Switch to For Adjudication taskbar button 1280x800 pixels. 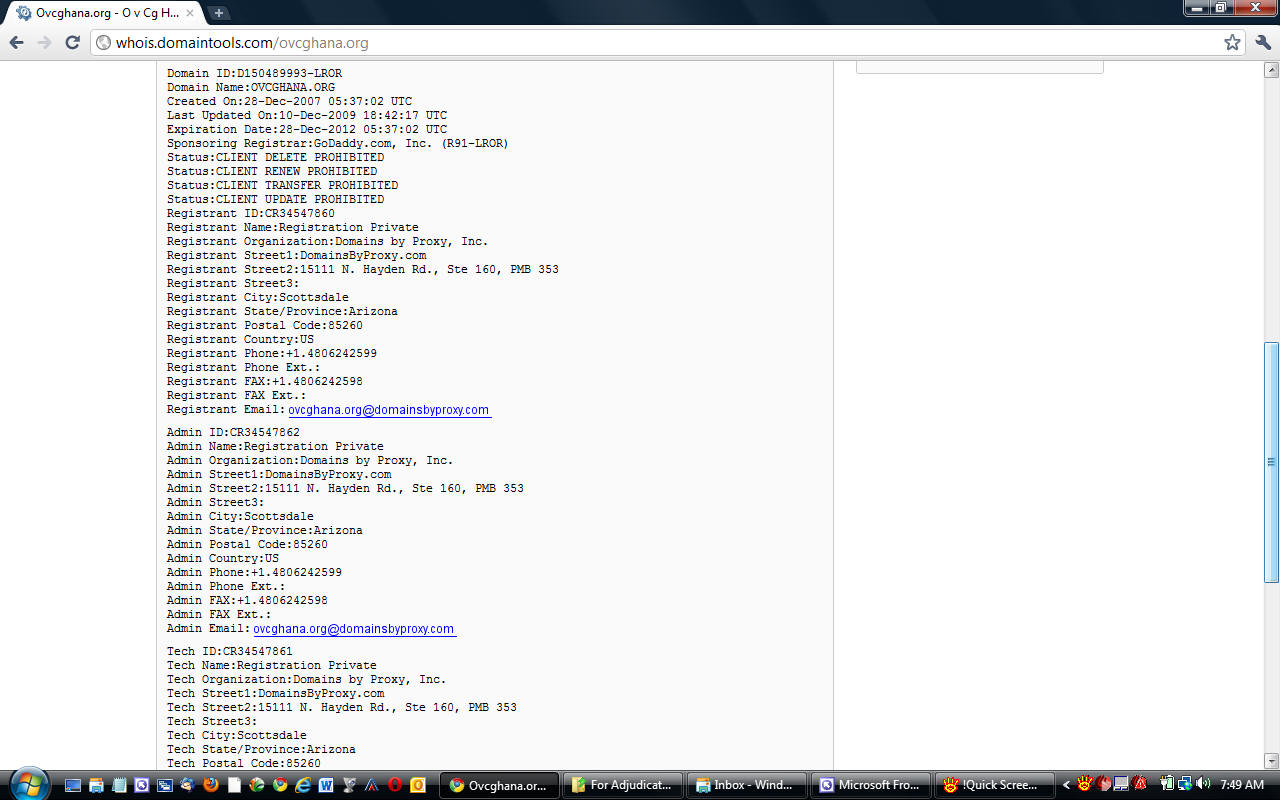[623, 785]
